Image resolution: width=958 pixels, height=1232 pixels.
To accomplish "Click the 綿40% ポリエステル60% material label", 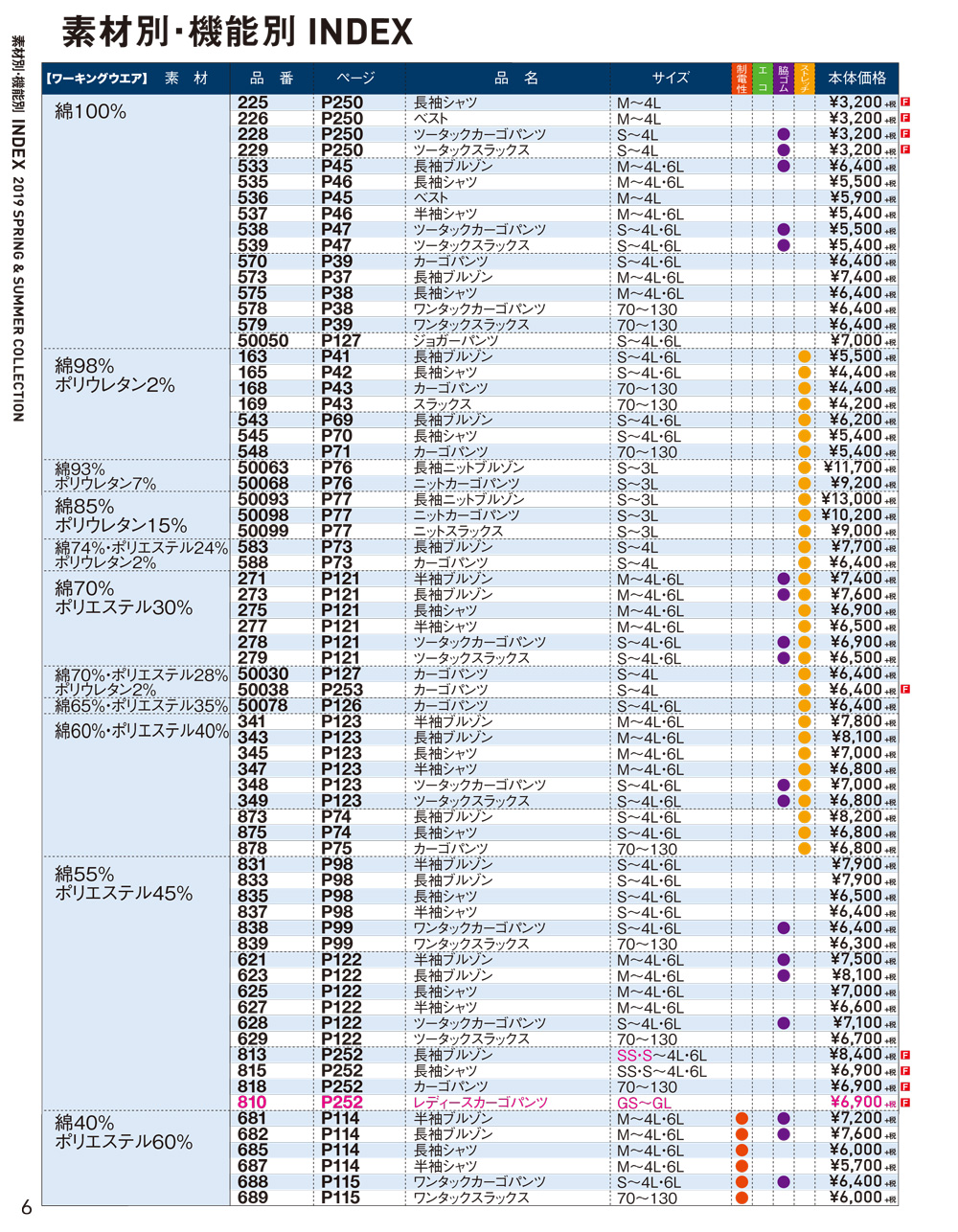I will click(124, 1132).
